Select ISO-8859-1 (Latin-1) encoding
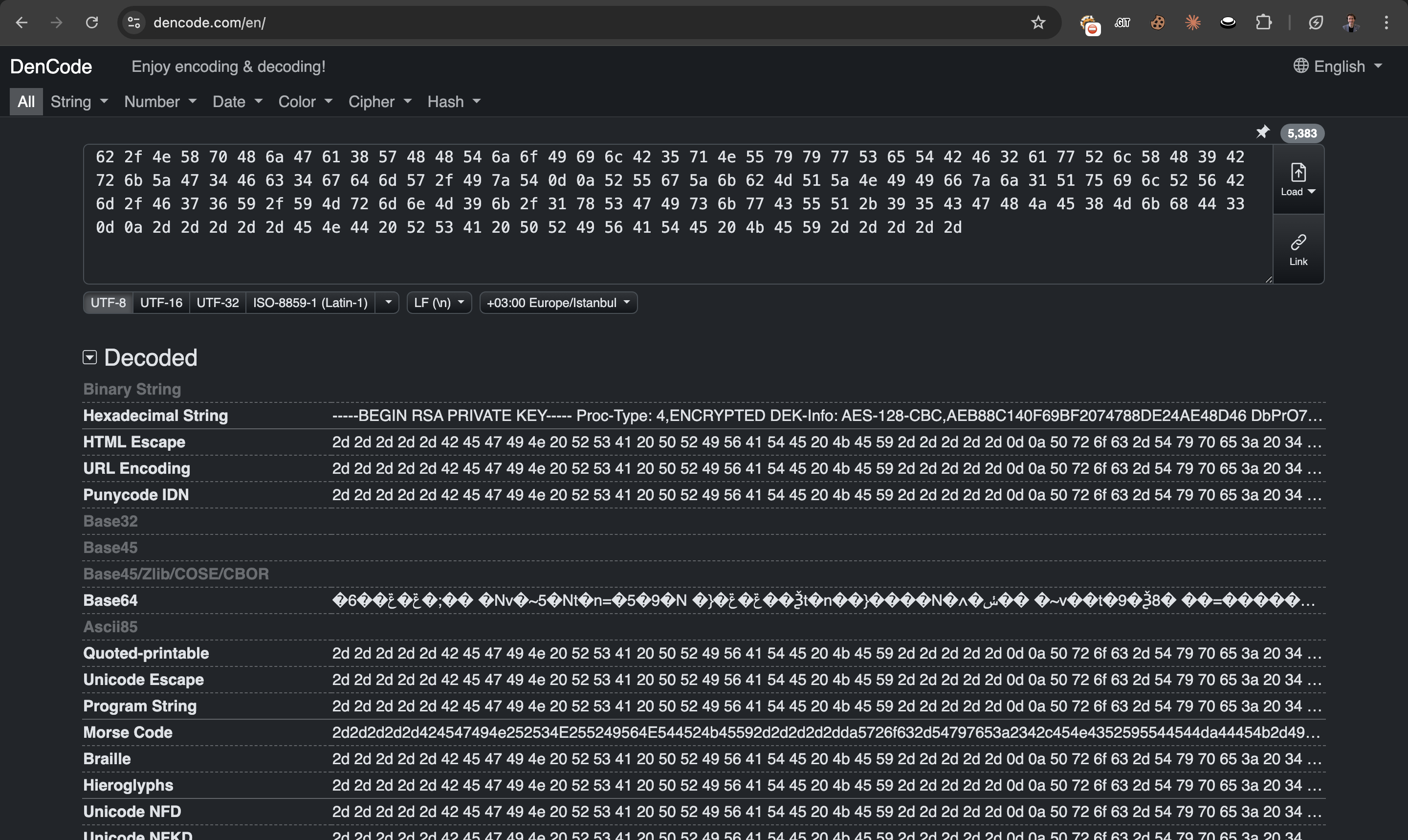The image size is (1408, 840). click(x=310, y=303)
